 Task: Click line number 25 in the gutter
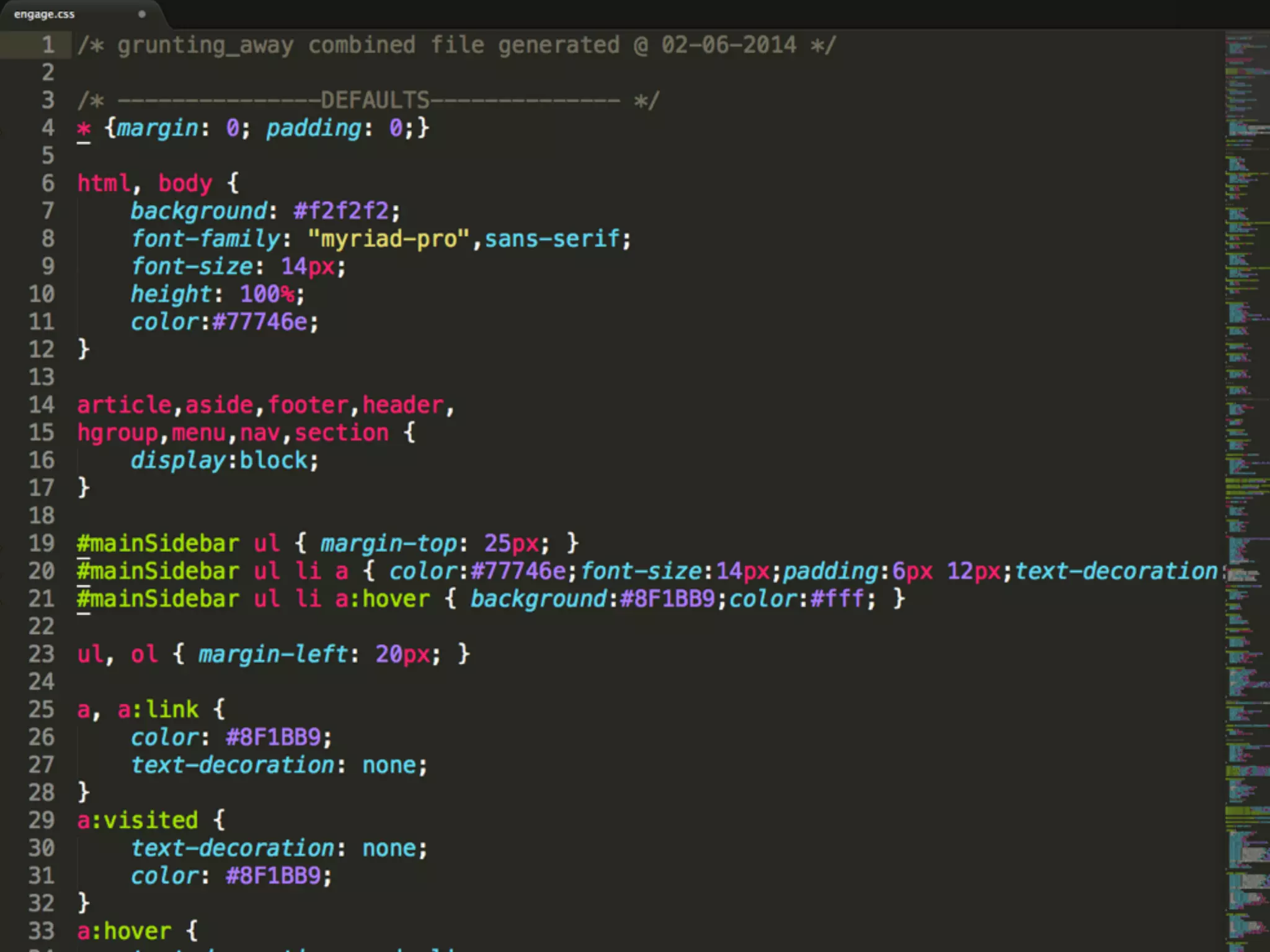[42, 710]
